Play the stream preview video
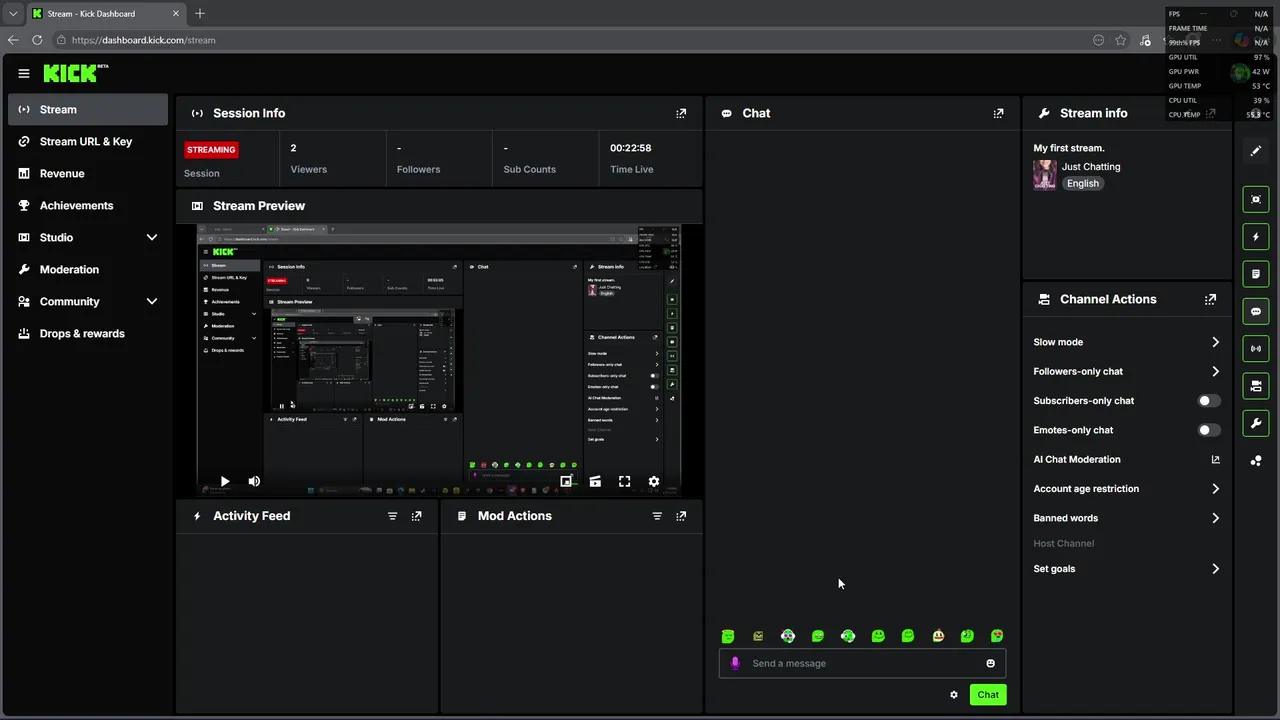 pyautogui.click(x=225, y=482)
